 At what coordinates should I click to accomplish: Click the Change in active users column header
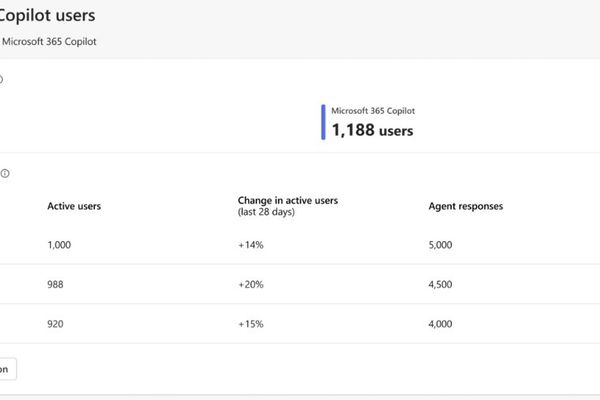click(x=288, y=200)
